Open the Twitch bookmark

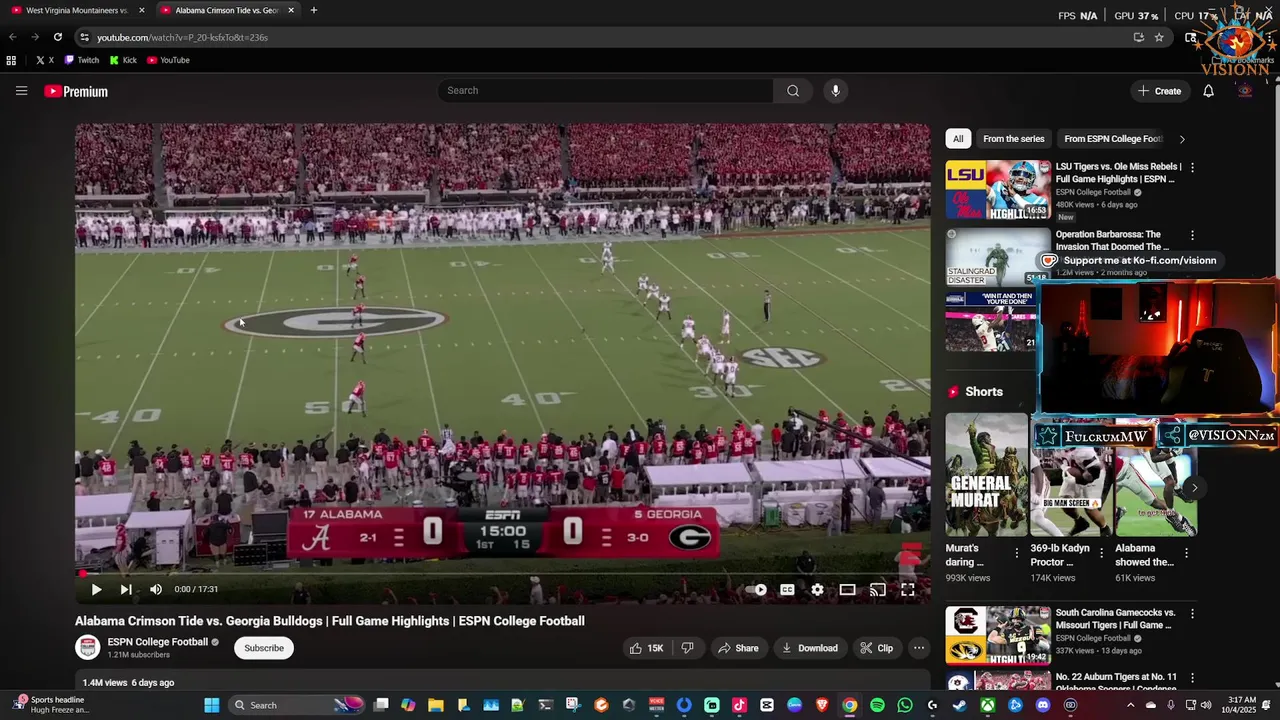coord(82,60)
